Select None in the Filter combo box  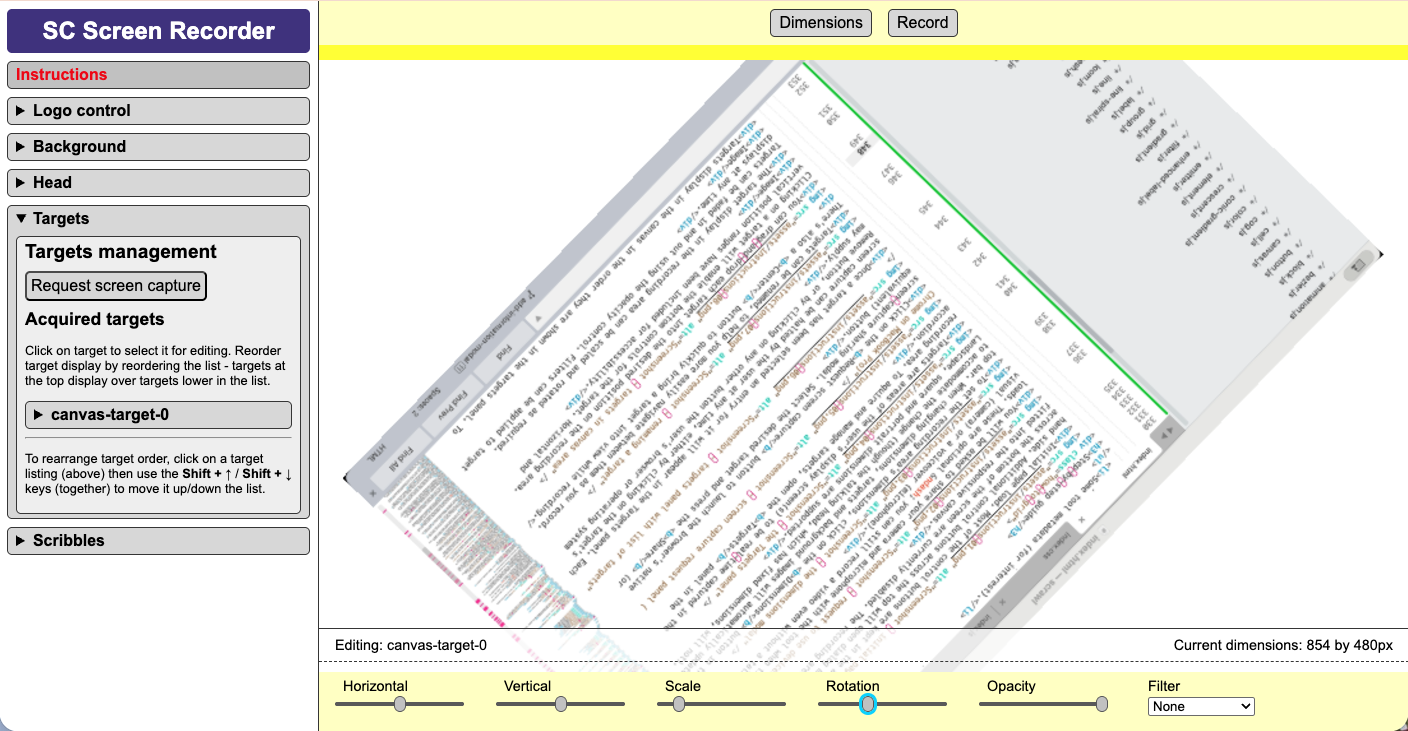[x=1201, y=706]
